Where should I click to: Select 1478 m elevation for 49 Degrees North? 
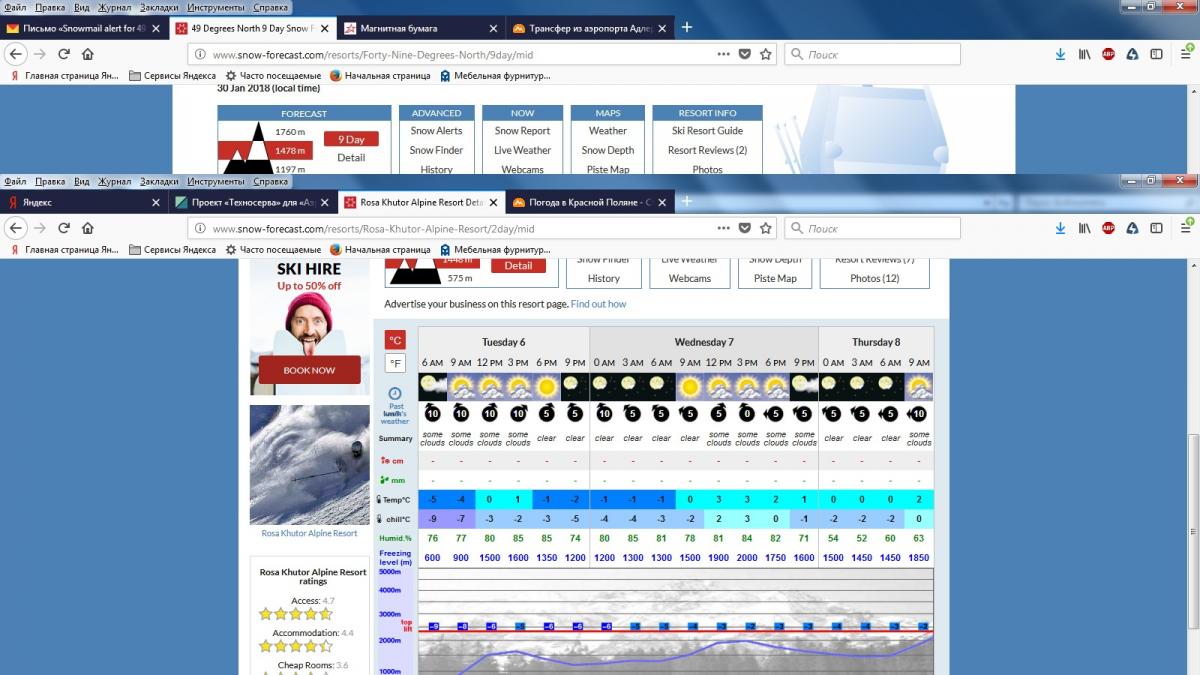click(x=292, y=151)
